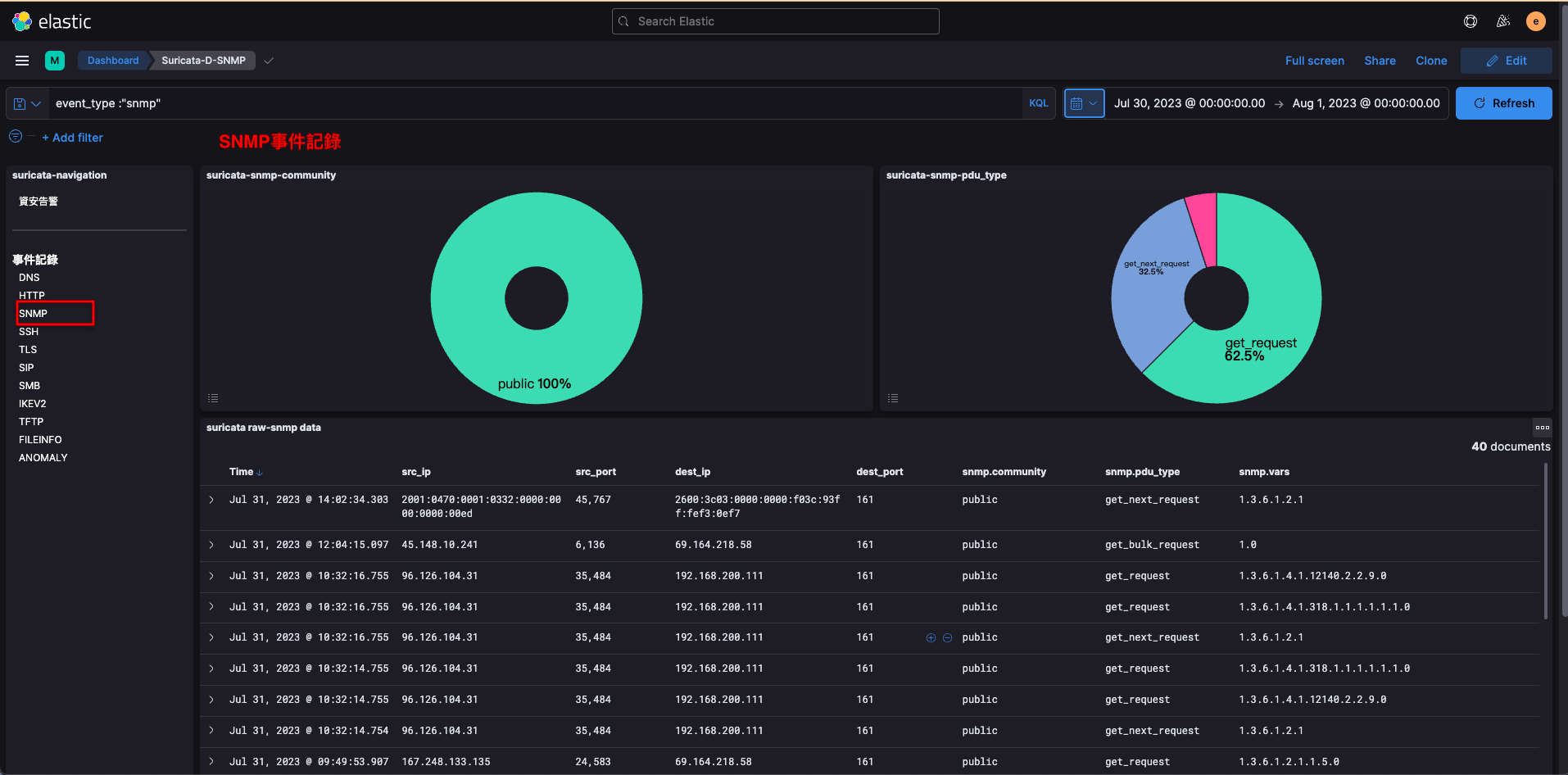Clone the dashboard
Viewport: 1568px width, 775px height.
pyautogui.click(x=1431, y=61)
